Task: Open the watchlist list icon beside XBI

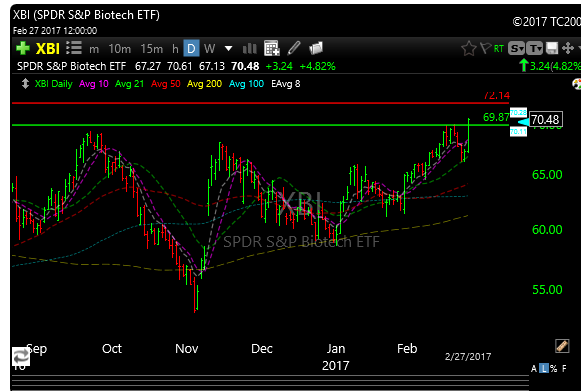Action: (x=74, y=48)
